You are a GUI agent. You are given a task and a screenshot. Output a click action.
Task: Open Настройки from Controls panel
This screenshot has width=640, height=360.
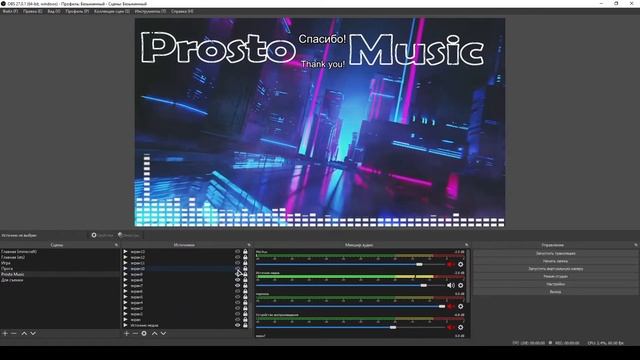click(x=555, y=284)
